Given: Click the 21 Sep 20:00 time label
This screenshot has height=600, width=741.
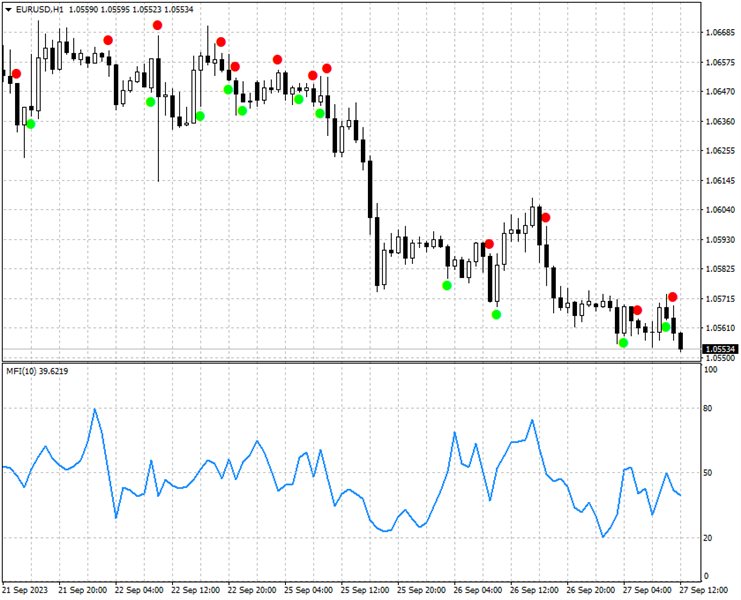Looking at the screenshot, I should [x=82, y=591].
